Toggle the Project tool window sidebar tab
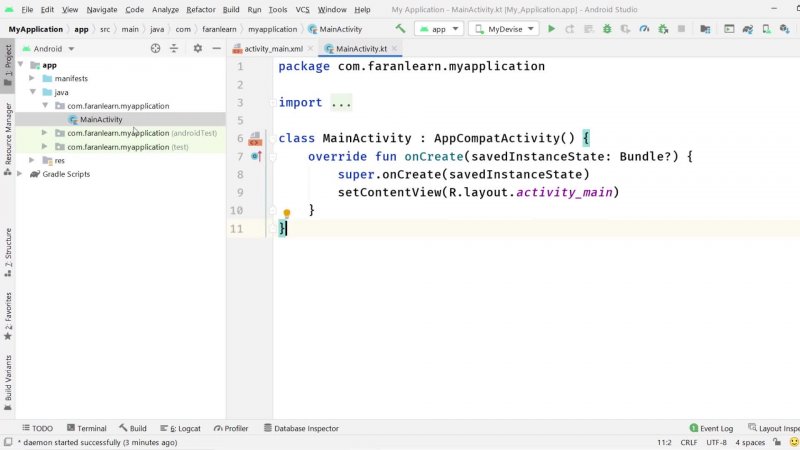Screen dimensions: 800x450 [8, 62]
